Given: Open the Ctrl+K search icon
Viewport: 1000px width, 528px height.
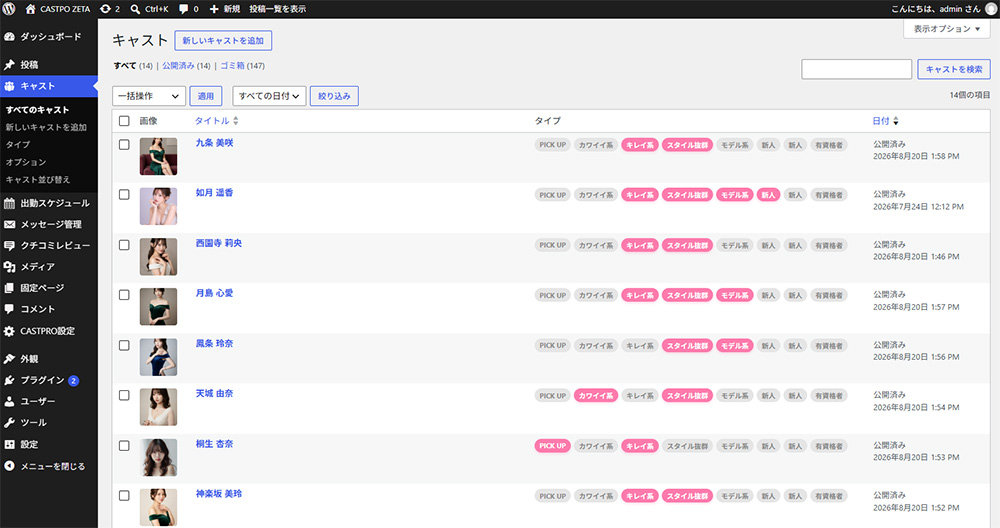Looking at the screenshot, I should coord(135,9).
